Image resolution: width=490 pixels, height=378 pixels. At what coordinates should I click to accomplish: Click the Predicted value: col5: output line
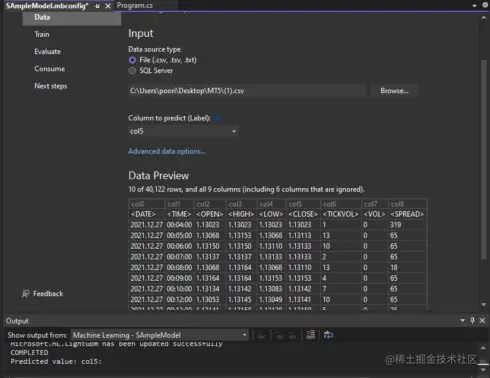tap(56, 362)
